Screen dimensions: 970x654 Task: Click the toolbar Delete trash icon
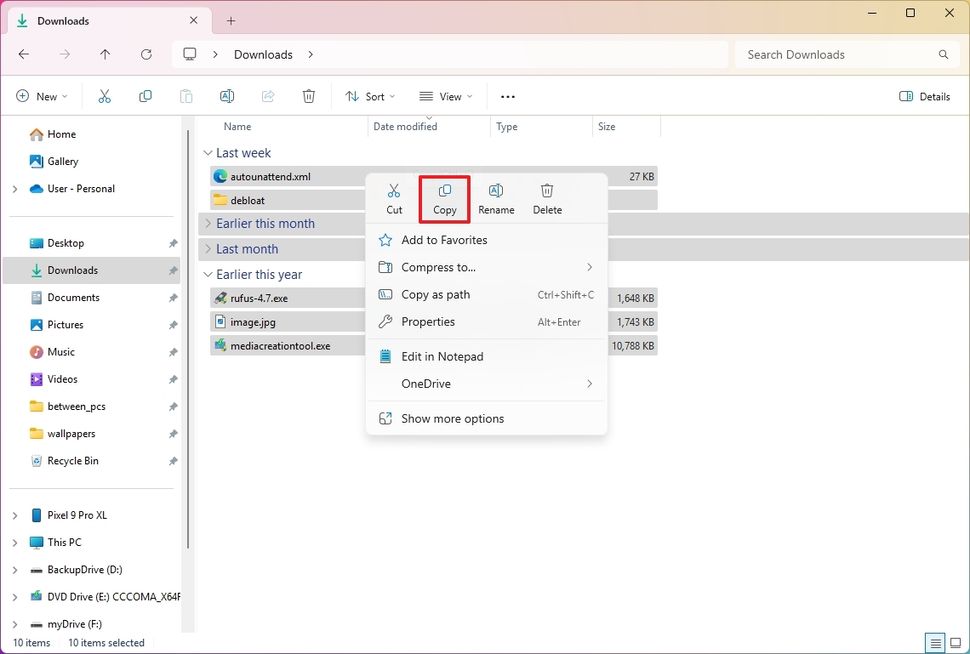tap(309, 97)
